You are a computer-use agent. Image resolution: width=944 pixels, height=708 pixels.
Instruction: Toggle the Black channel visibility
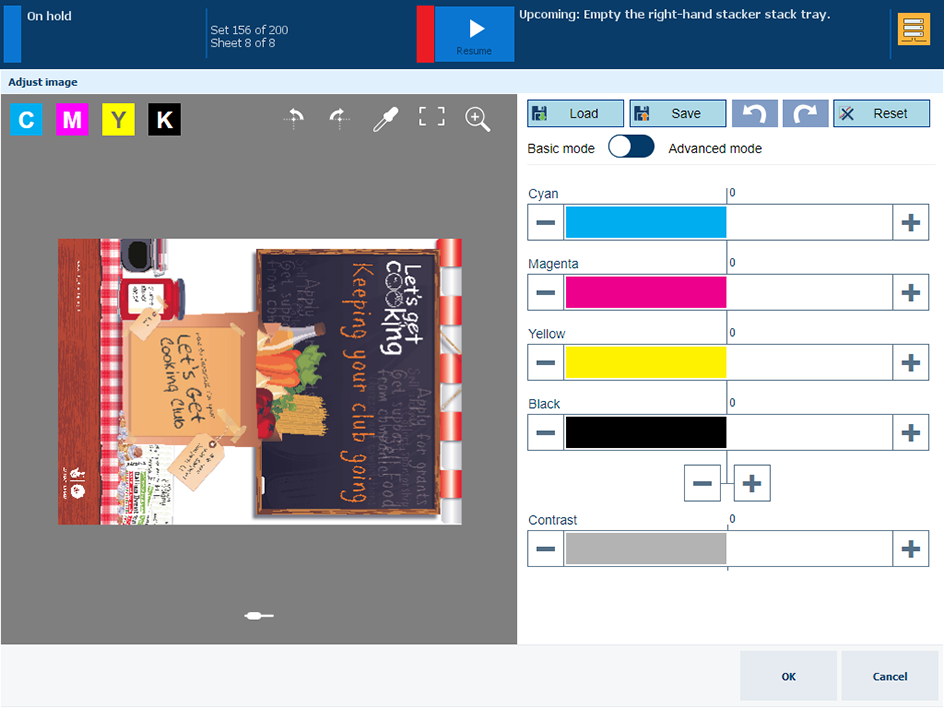click(165, 120)
